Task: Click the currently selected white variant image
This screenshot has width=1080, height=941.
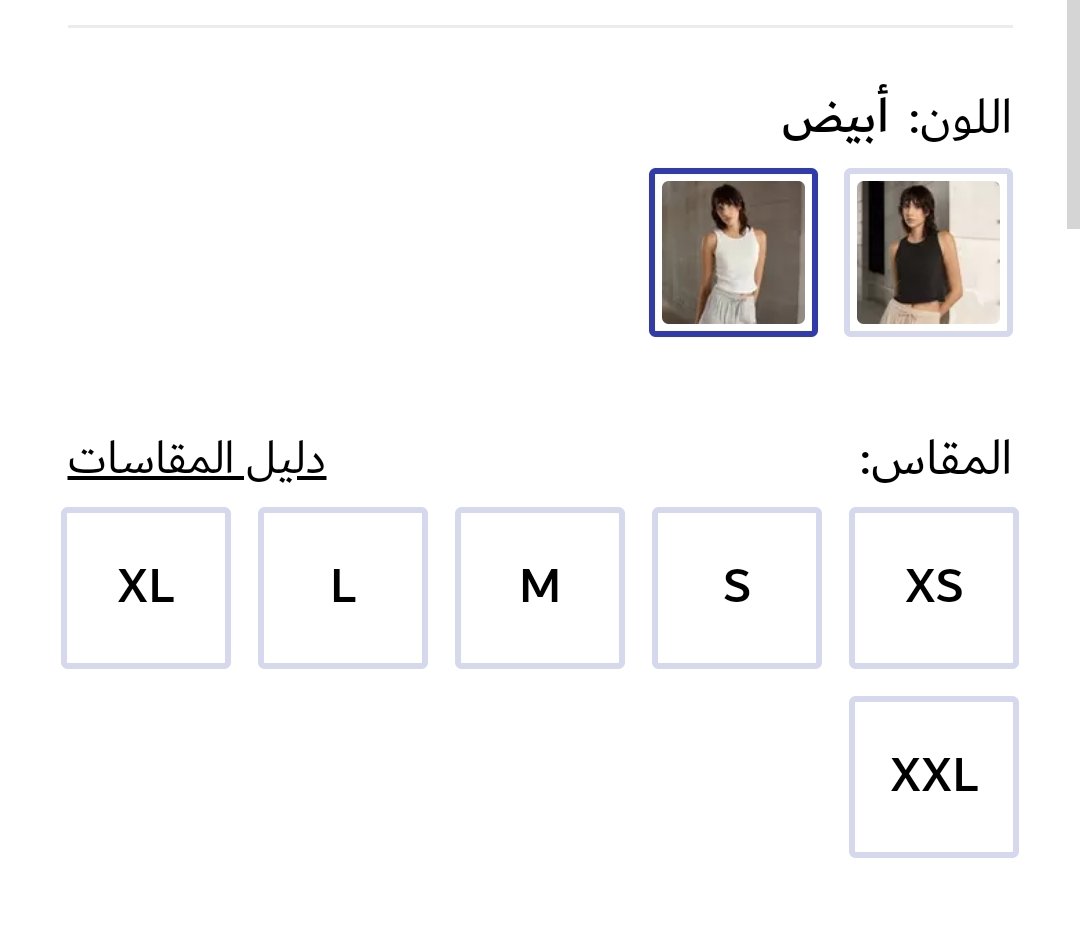Action: point(734,252)
